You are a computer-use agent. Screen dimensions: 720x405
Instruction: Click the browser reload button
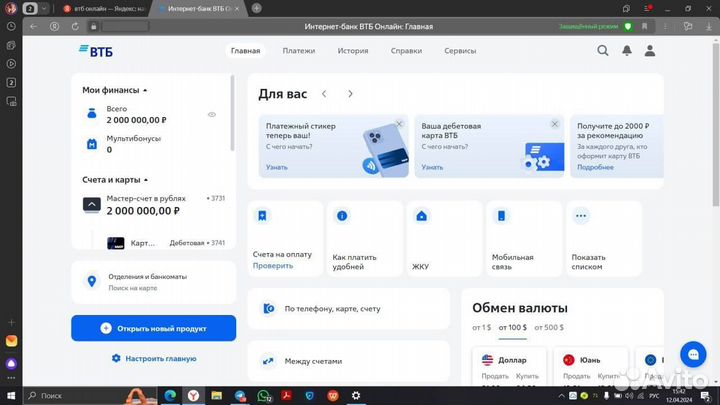coord(75,27)
